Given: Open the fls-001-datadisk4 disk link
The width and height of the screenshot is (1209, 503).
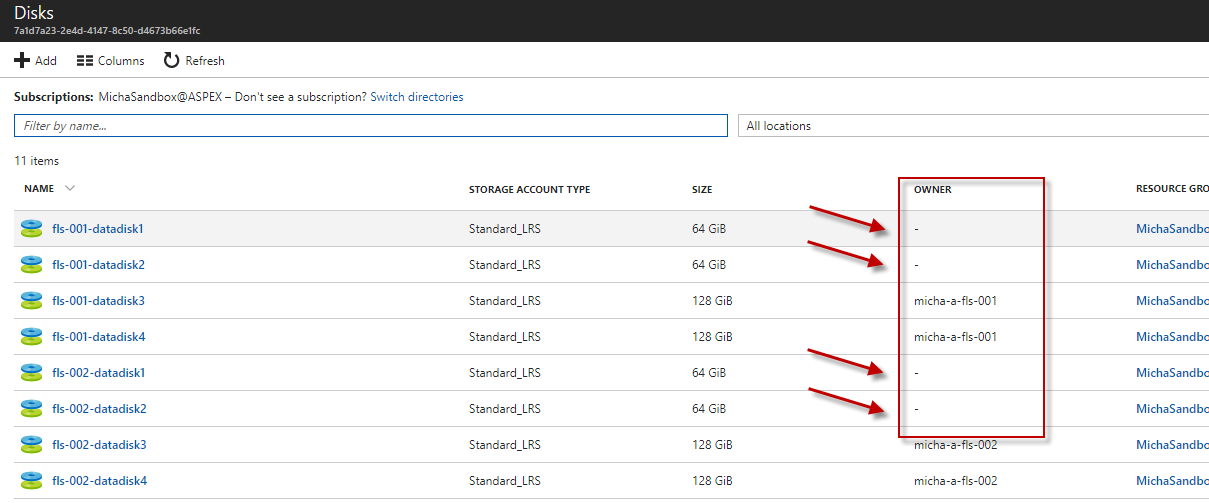Looking at the screenshot, I should point(98,337).
